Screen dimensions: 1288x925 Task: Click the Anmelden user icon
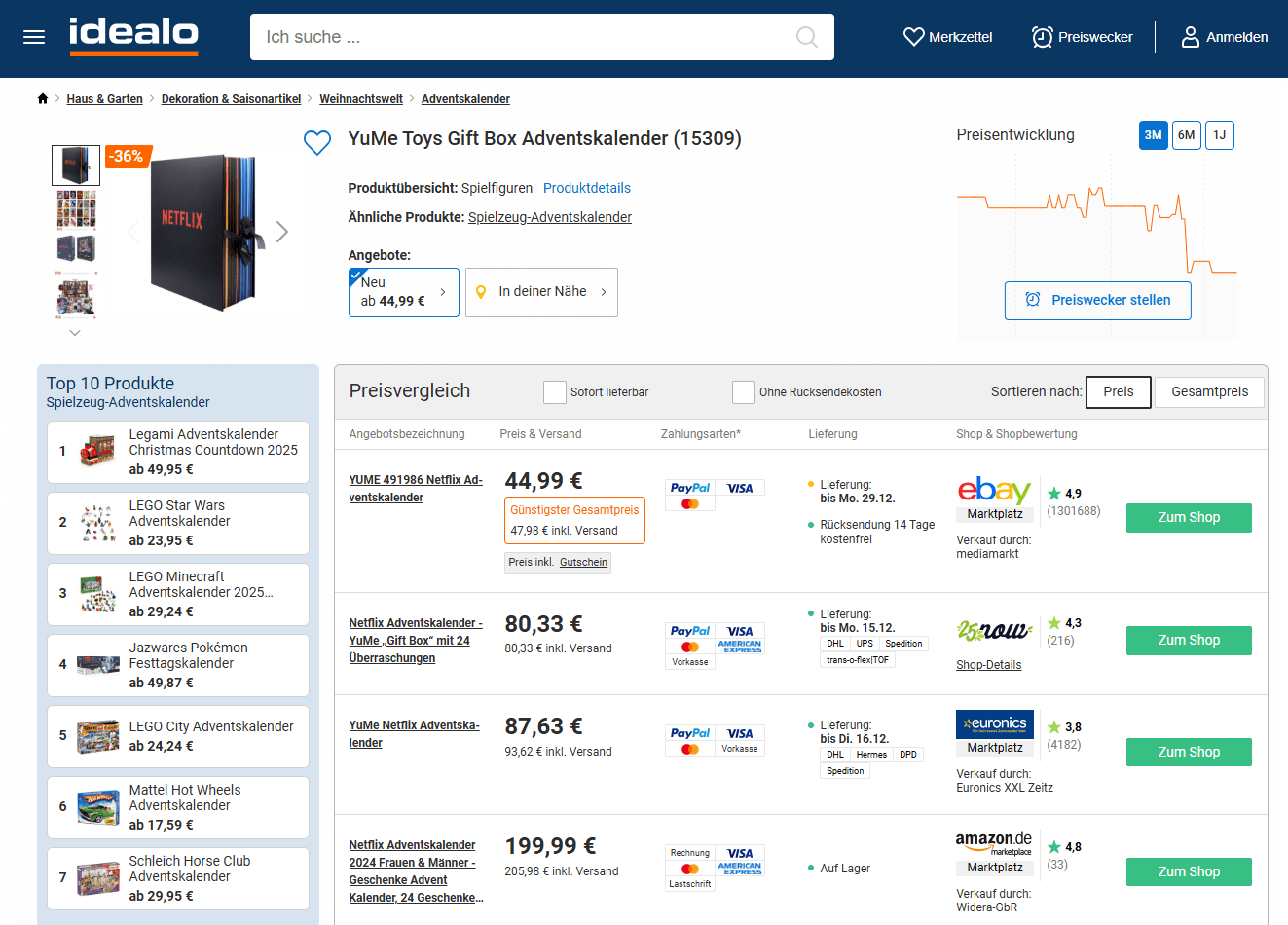click(x=1190, y=37)
